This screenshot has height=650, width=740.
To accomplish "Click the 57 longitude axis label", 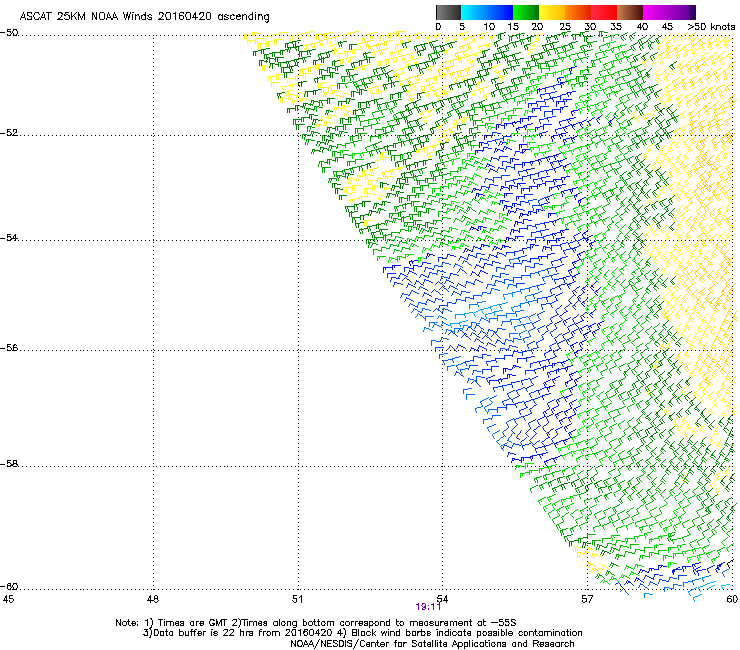I will (587, 599).
